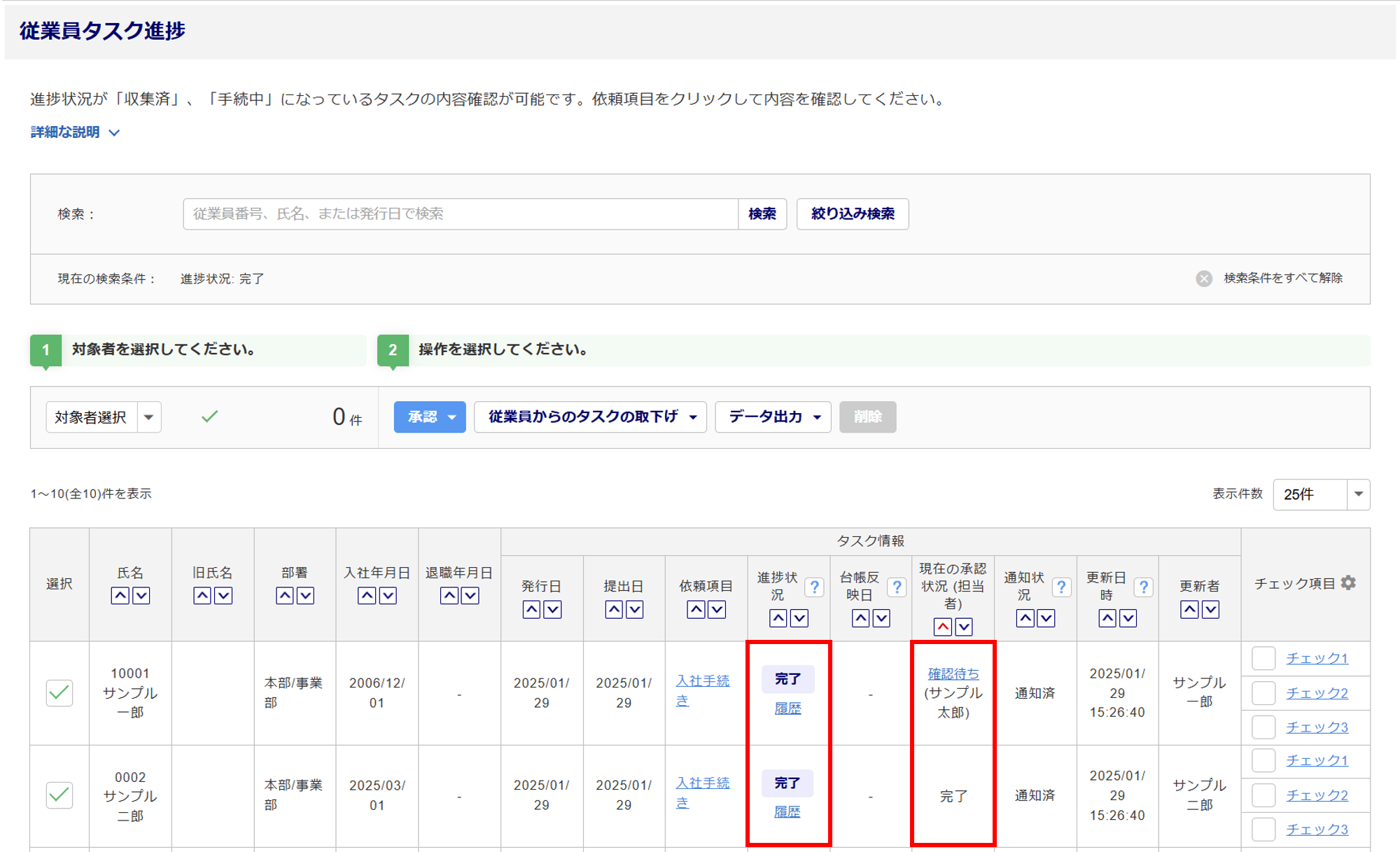The height and width of the screenshot is (852, 1400).
Task: Click the 現在の検索条件 進捗状況: 完了 text
Action: click(x=223, y=279)
